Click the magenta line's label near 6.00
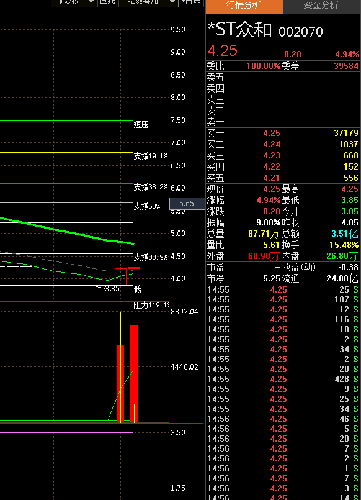This screenshot has width=361, height=500. [x=150, y=187]
